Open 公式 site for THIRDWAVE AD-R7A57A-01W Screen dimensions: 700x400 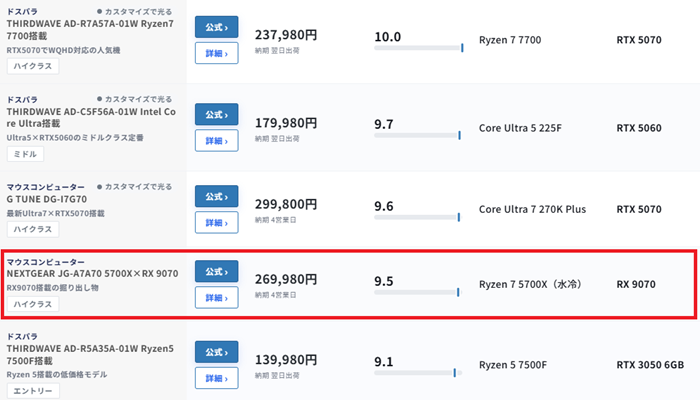[x=217, y=27]
